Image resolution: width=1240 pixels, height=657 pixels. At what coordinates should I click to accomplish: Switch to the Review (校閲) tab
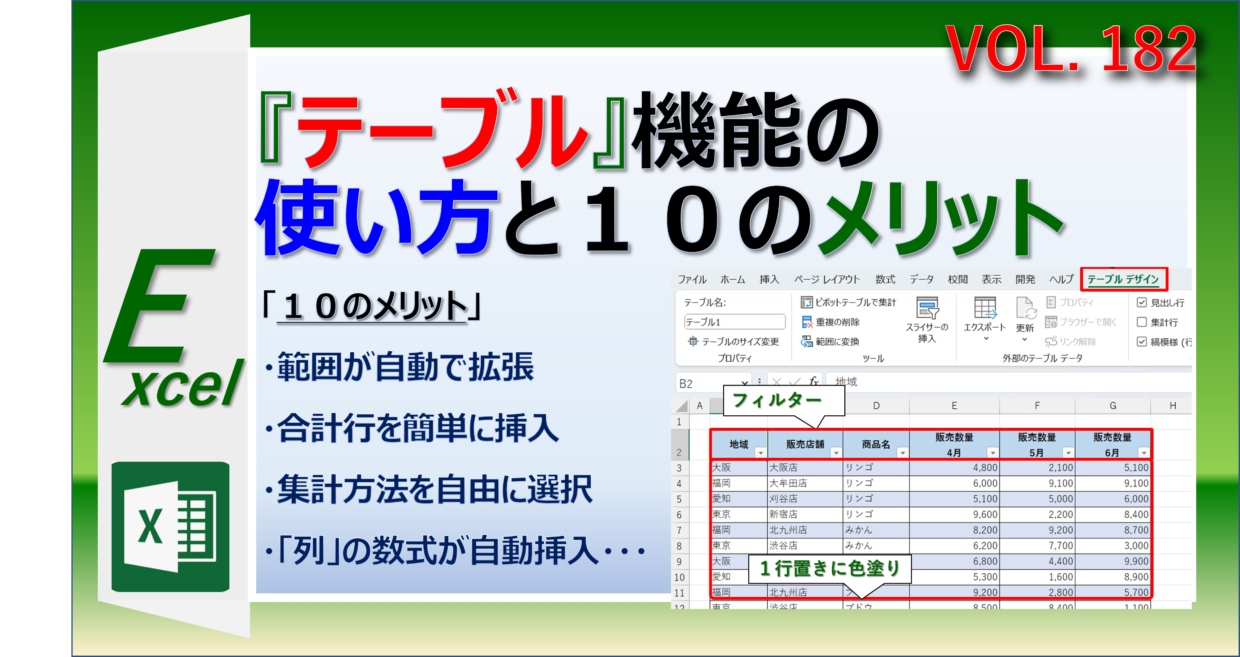pos(958,279)
